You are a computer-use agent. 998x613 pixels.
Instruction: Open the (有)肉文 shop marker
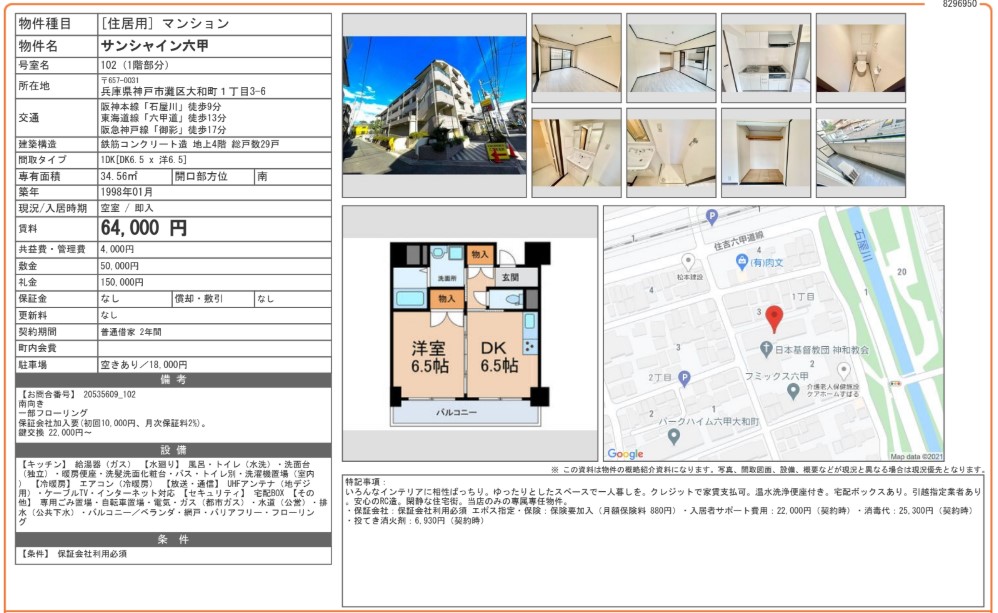[x=741, y=262]
